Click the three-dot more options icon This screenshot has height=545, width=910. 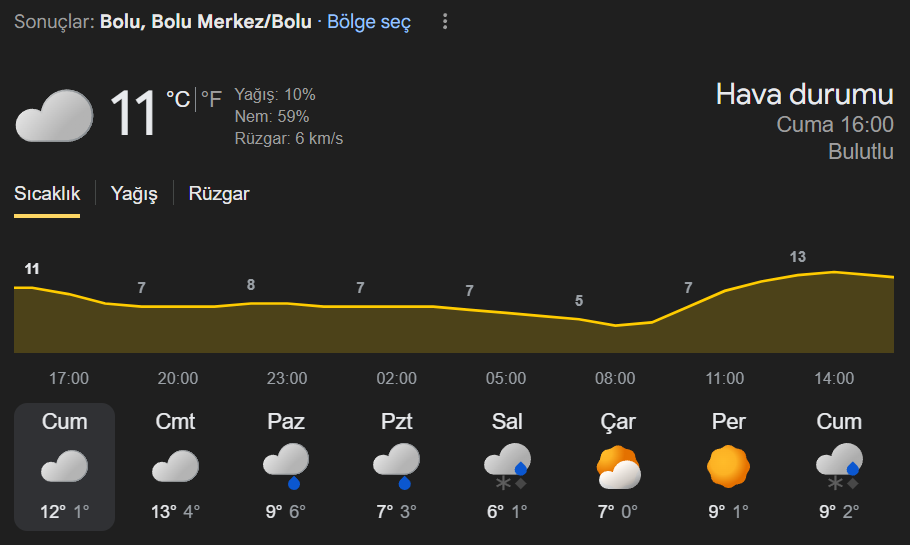[445, 22]
